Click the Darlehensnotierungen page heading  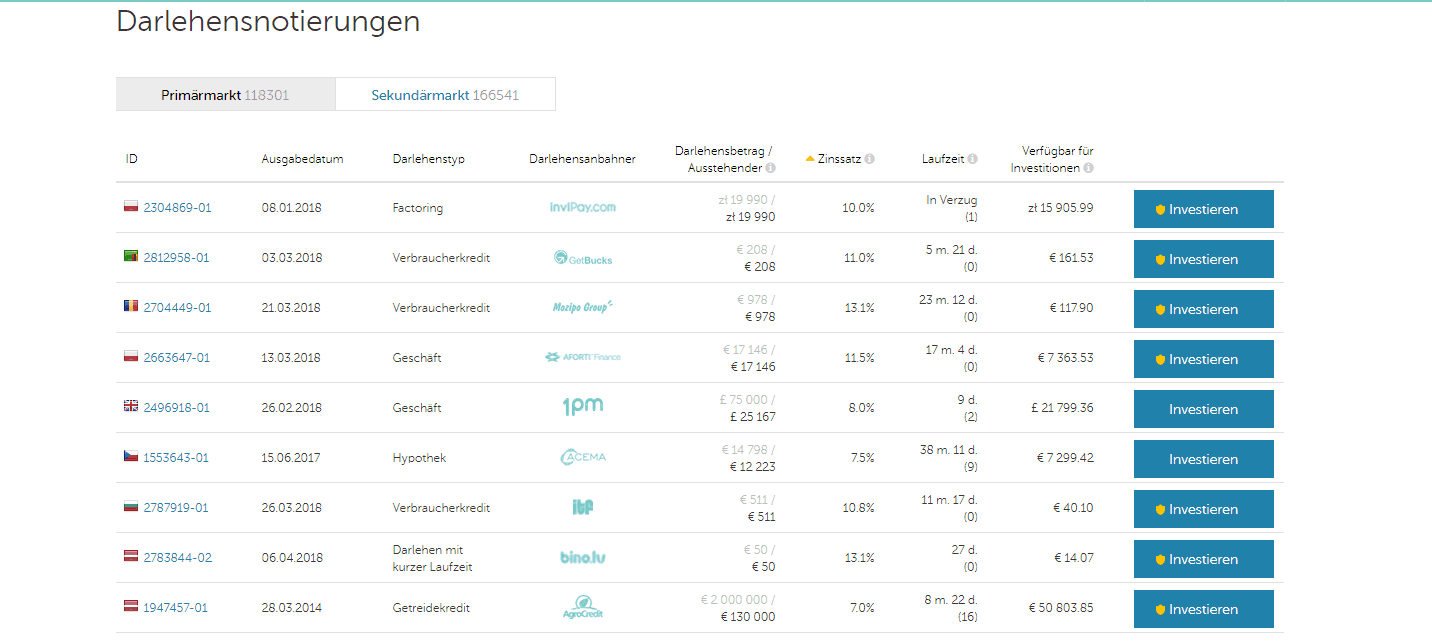point(268,22)
